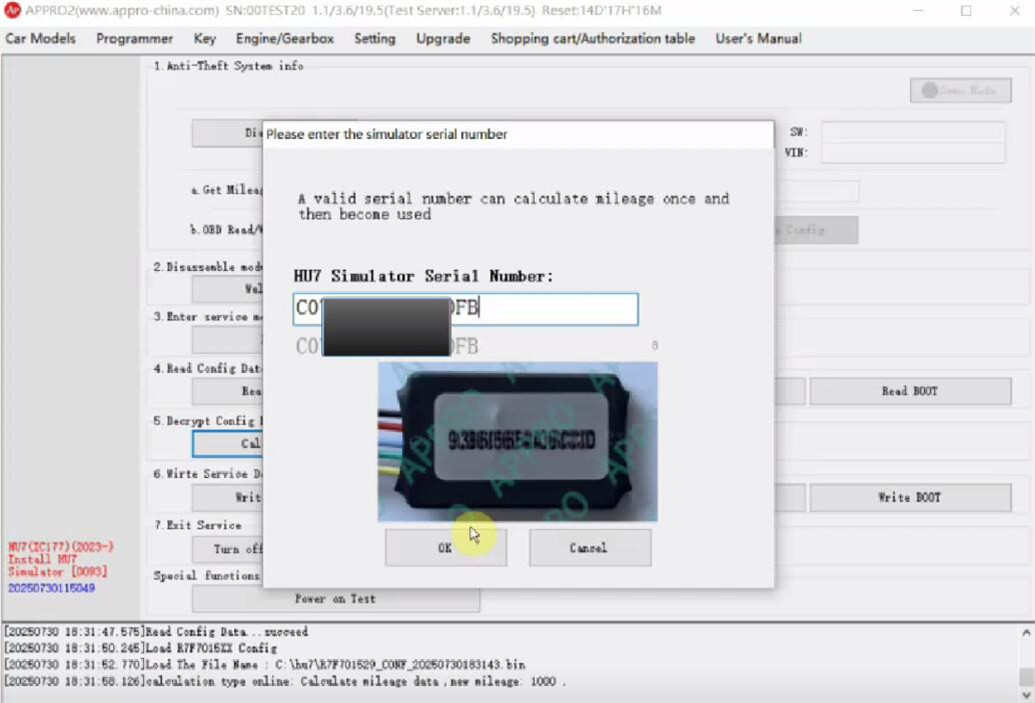Open the Key menu

point(205,38)
